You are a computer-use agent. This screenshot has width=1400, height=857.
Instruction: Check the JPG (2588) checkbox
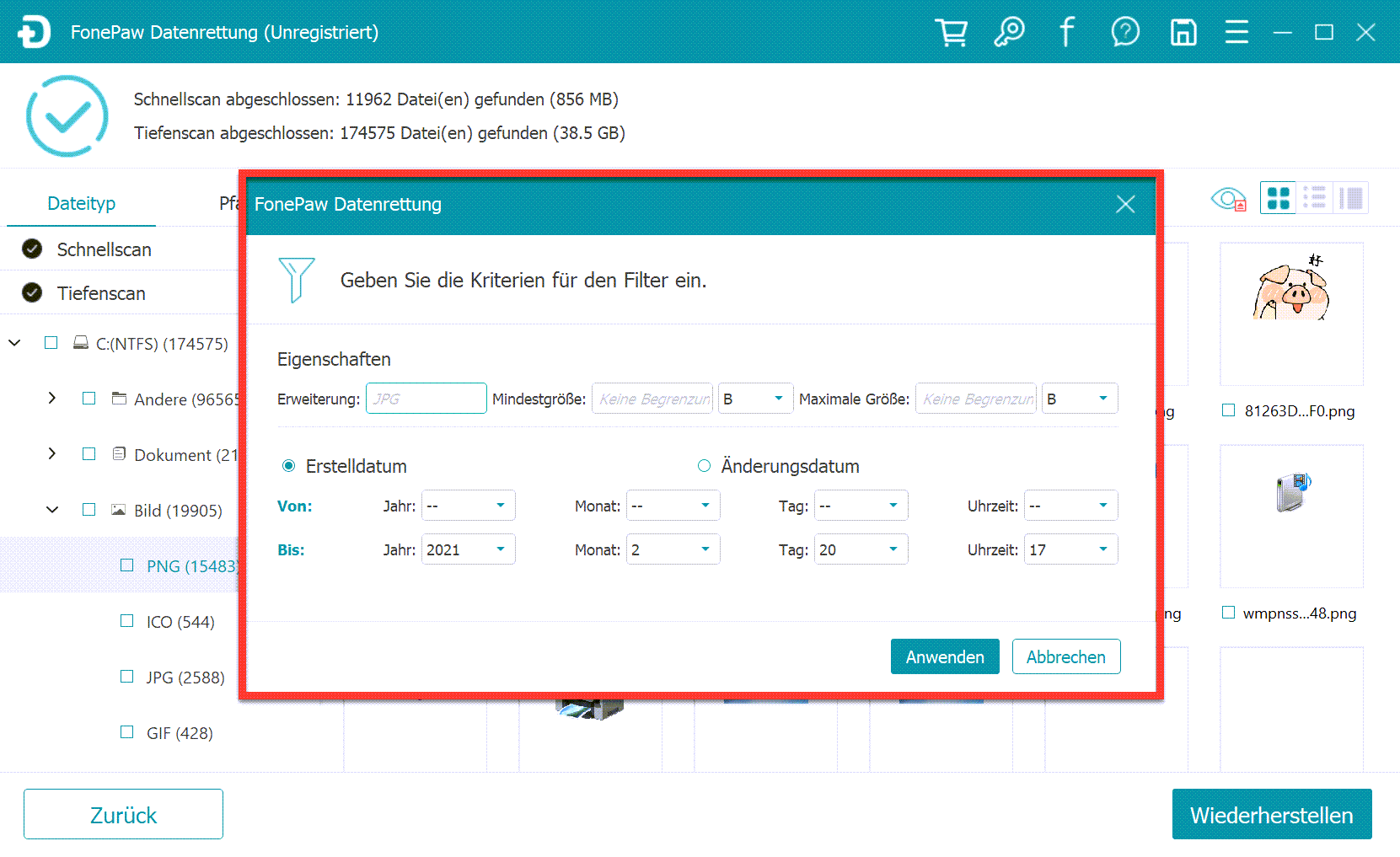click(x=126, y=677)
